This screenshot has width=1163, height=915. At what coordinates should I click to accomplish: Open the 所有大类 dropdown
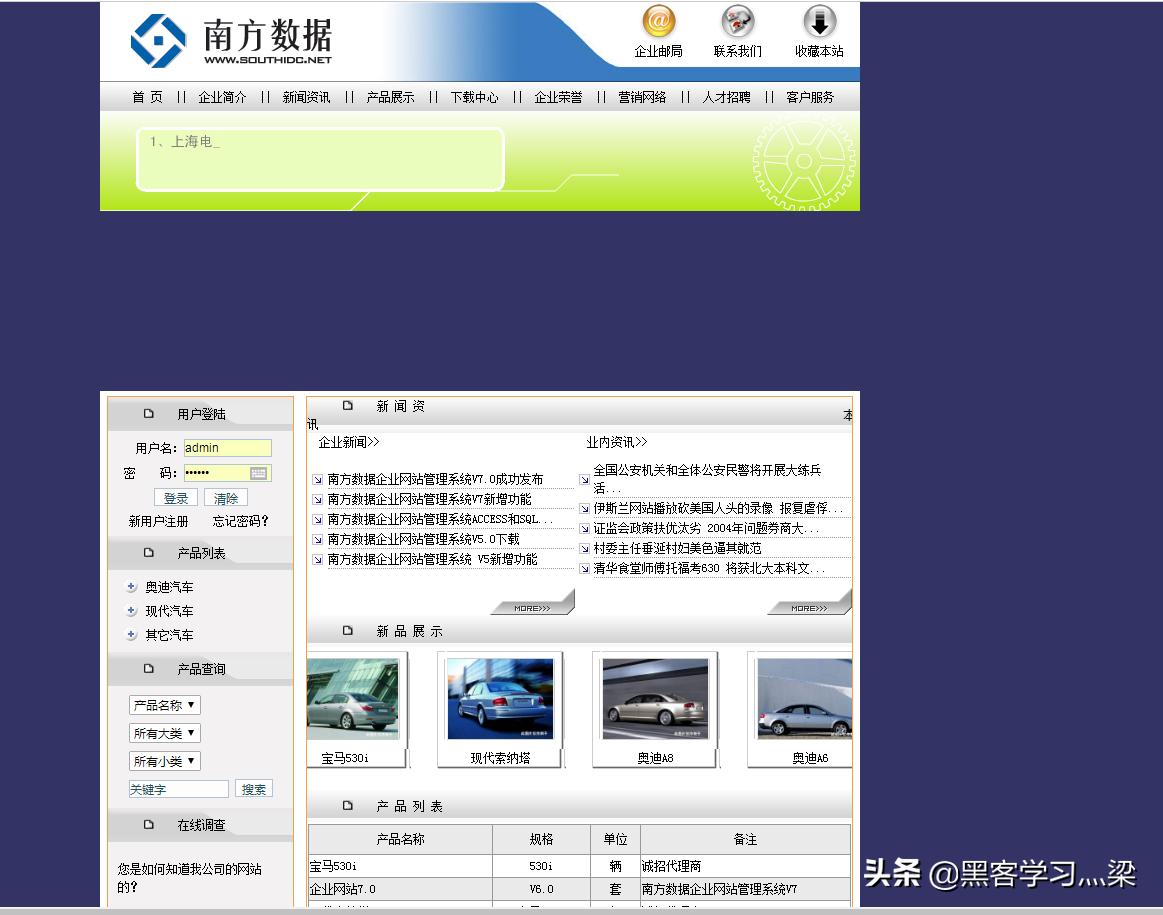click(x=164, y=733)
